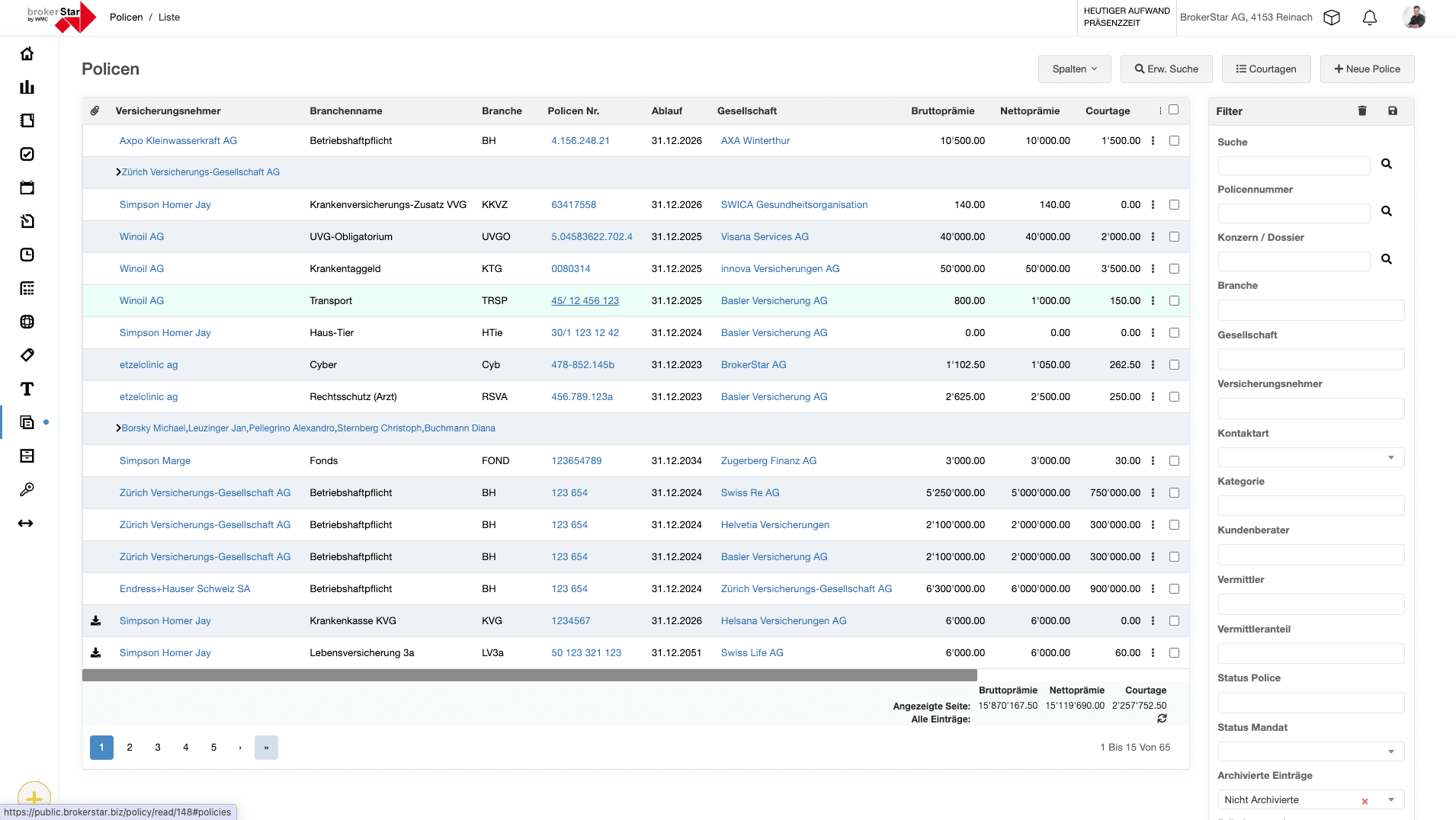Click the refresh totals icon below Courtage
Viewport: 1456px width, 820px height.
pos(1162,719)
